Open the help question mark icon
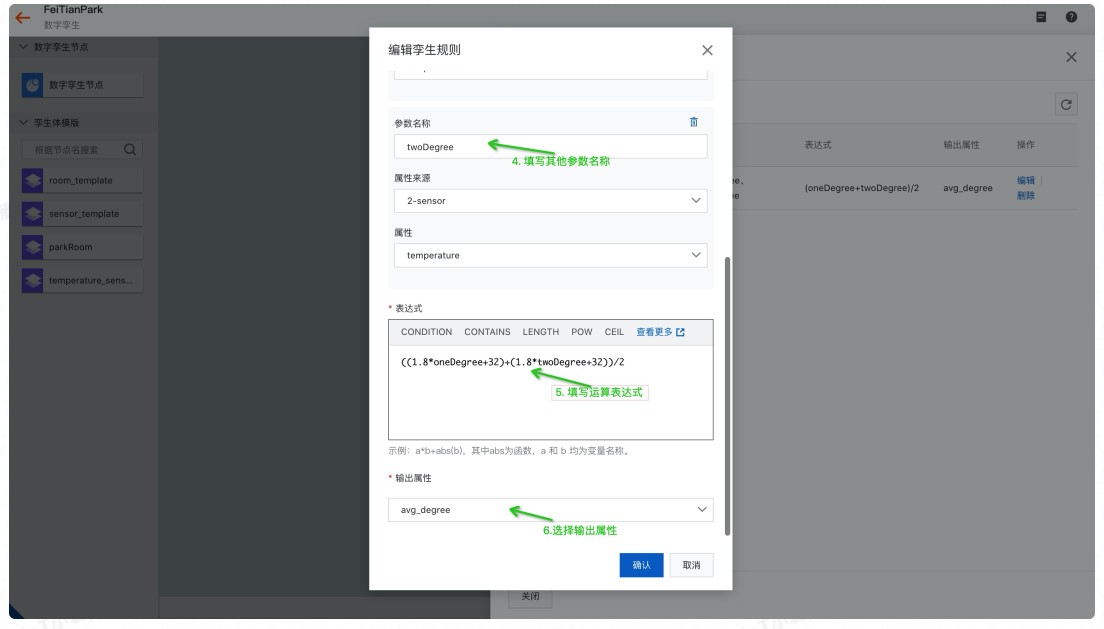Image resolution: width=1104 pixels, height=629 pixels. (1071, 17)
